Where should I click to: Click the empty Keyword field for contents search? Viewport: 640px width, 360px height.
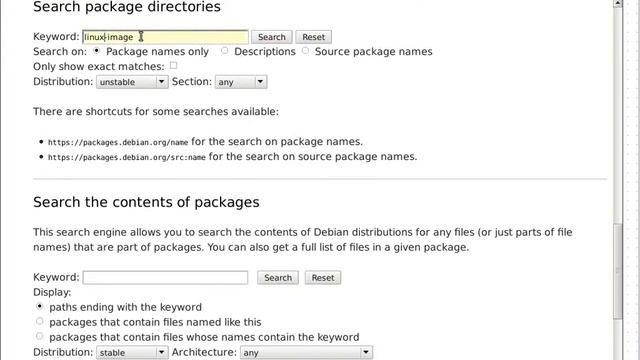pyautogui.click(x=165, y=278)
